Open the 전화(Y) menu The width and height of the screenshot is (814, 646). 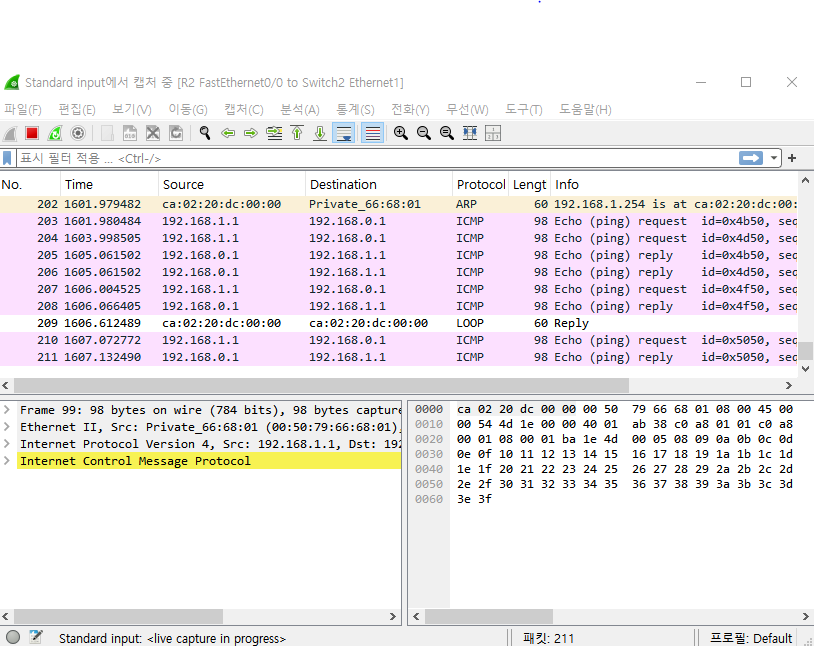pos(410,110)
